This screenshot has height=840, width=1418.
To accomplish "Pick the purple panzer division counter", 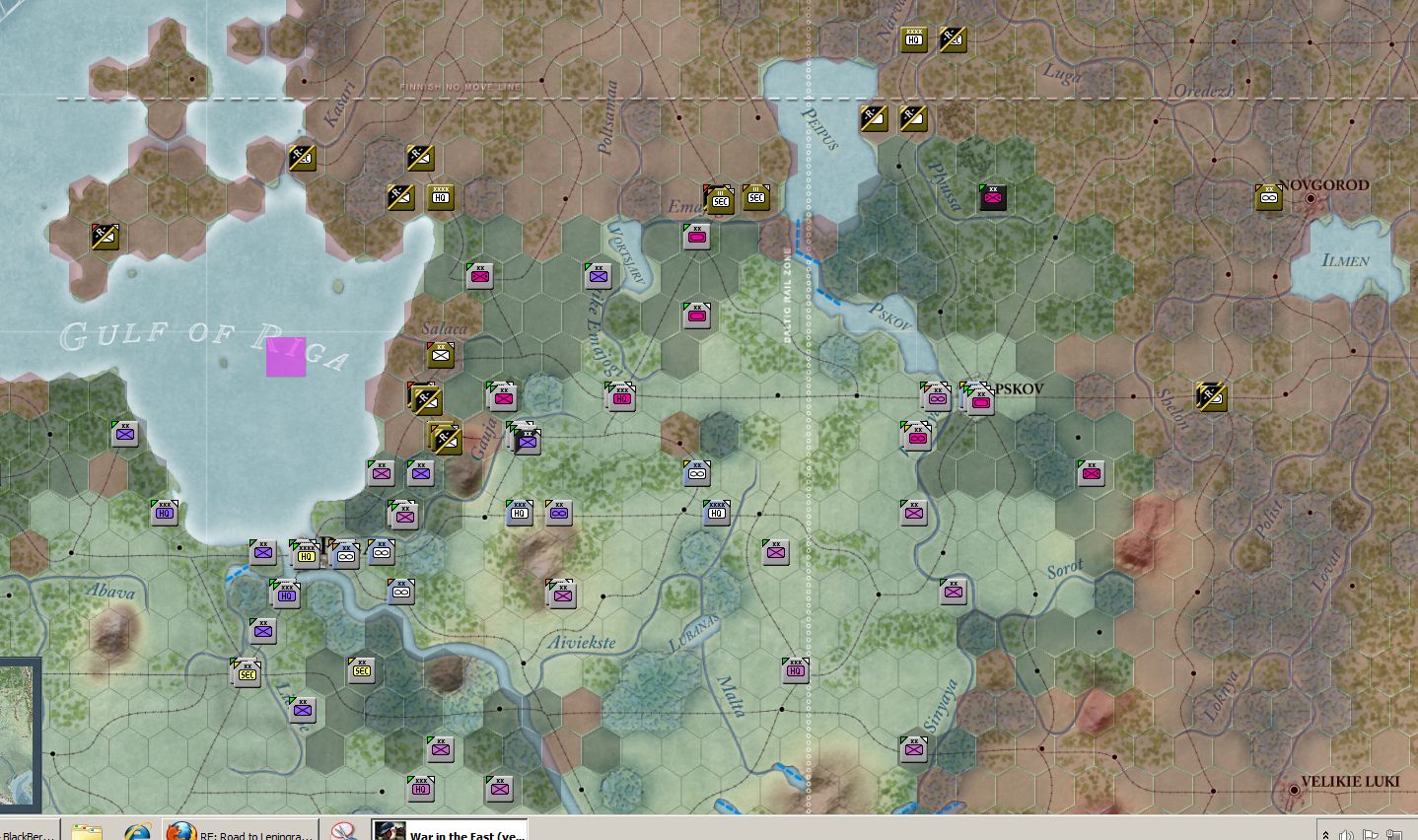I will [559, 513].
